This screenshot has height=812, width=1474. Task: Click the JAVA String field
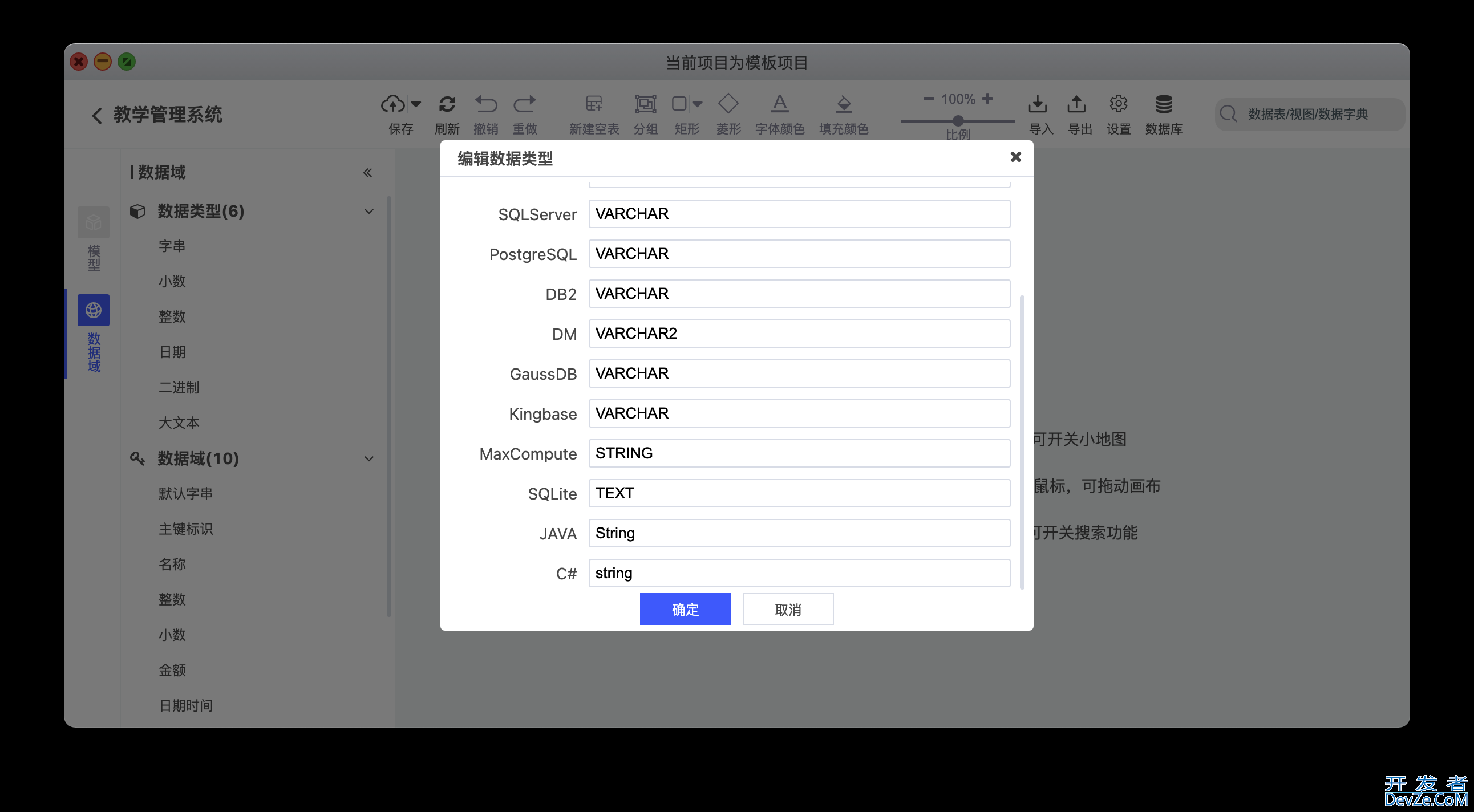click(799, 534)
